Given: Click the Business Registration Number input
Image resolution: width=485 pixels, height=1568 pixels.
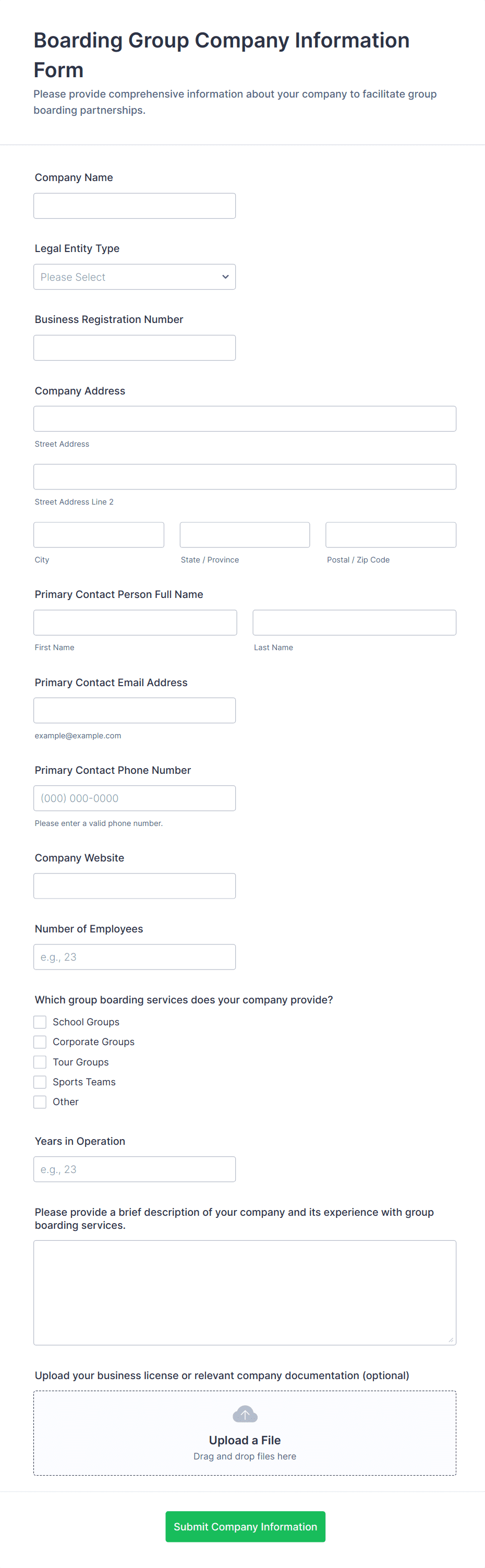Looking at the screenshot, I should click(135, 348).
